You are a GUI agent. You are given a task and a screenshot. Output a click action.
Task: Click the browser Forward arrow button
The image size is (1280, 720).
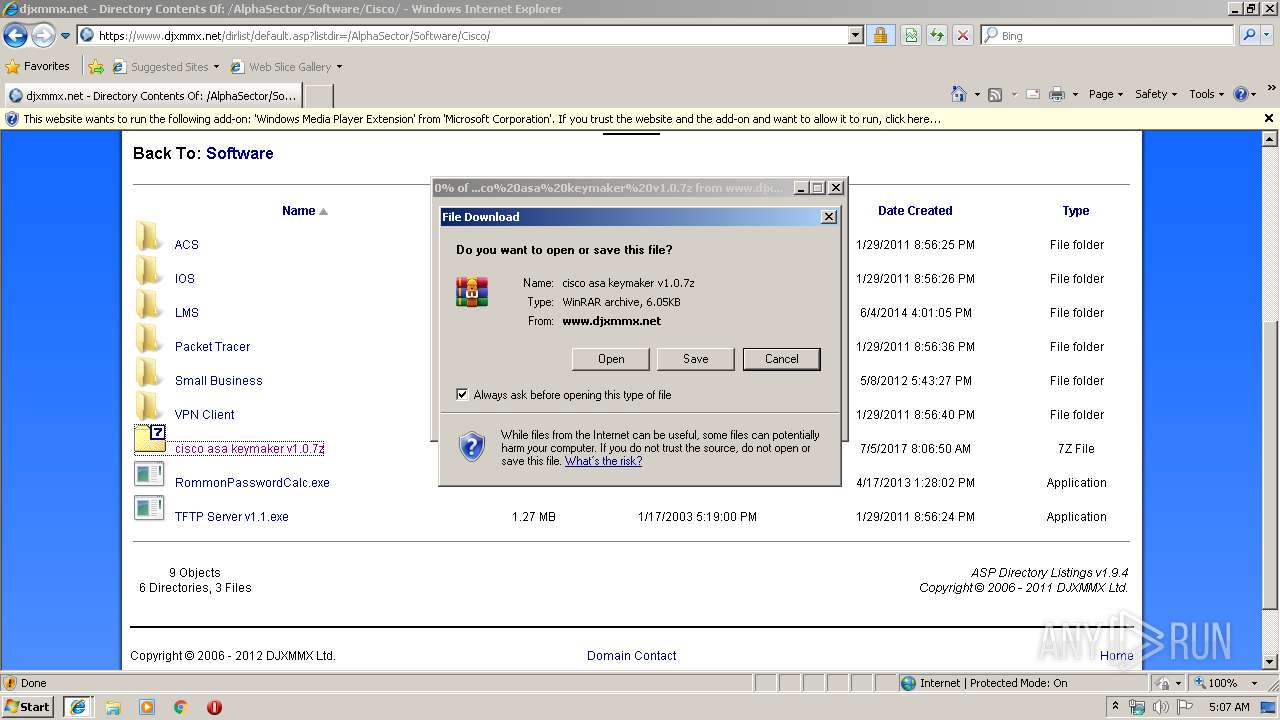43,36
